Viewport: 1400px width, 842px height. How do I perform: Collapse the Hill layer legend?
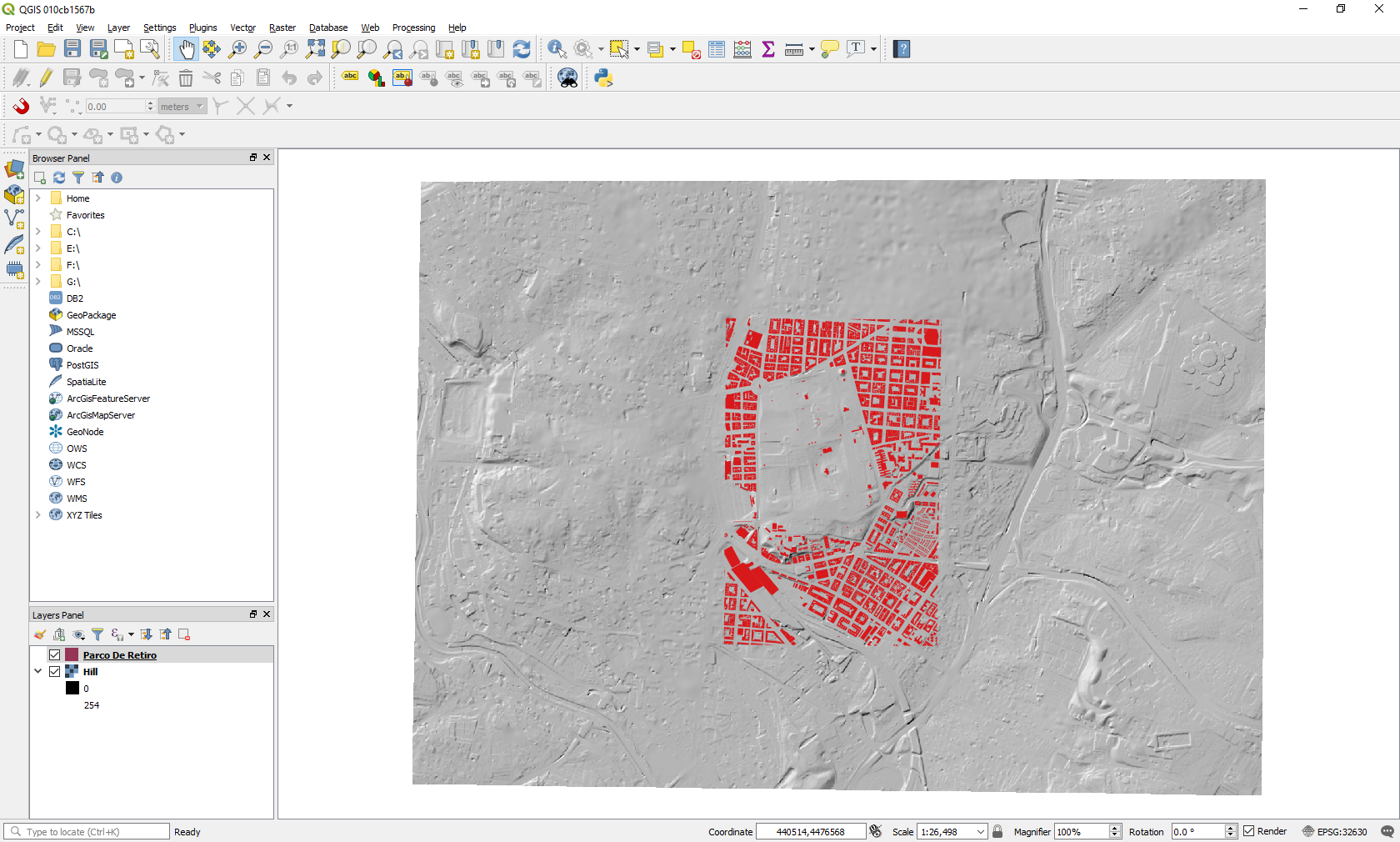coord(37,671)
